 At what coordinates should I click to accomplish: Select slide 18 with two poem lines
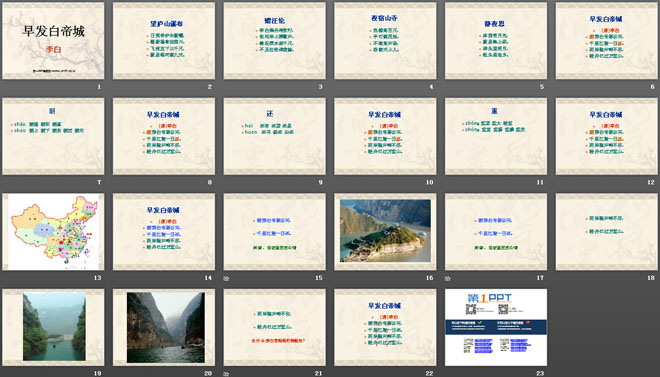point(607,232)
